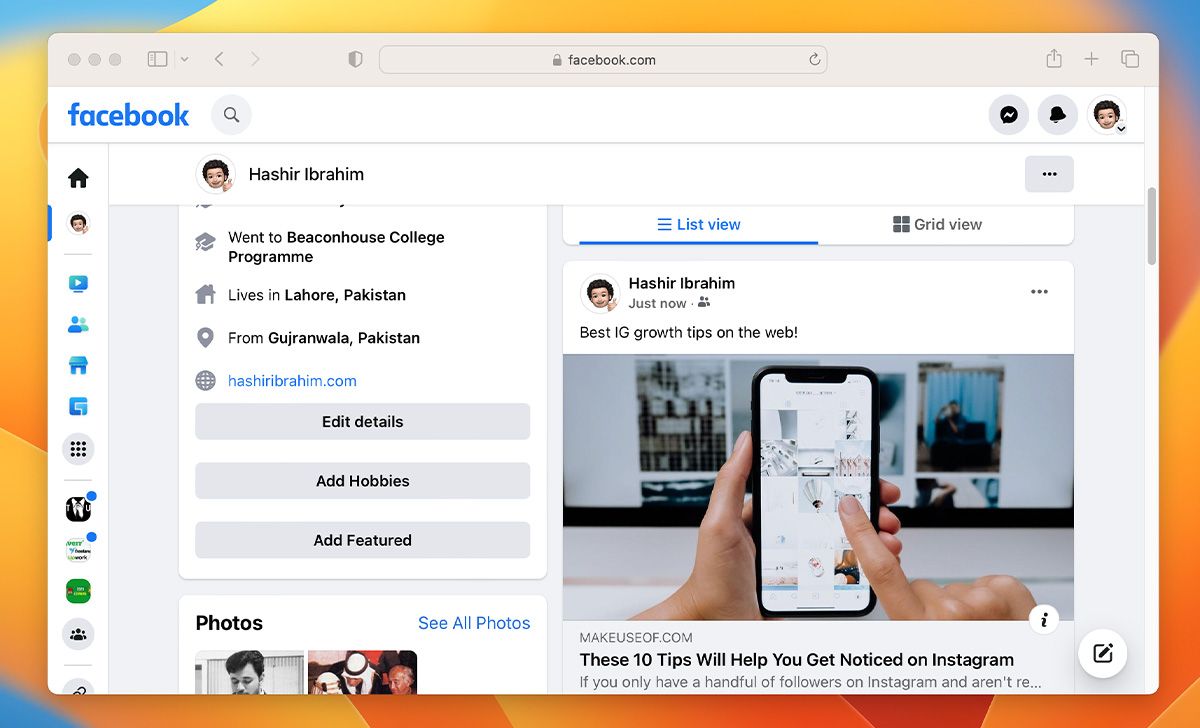This screenshot has width=1200, height=728.
Task: Click Hashir Ibrahim post author name
Action: pyautogui.click(x=682, y=283)
